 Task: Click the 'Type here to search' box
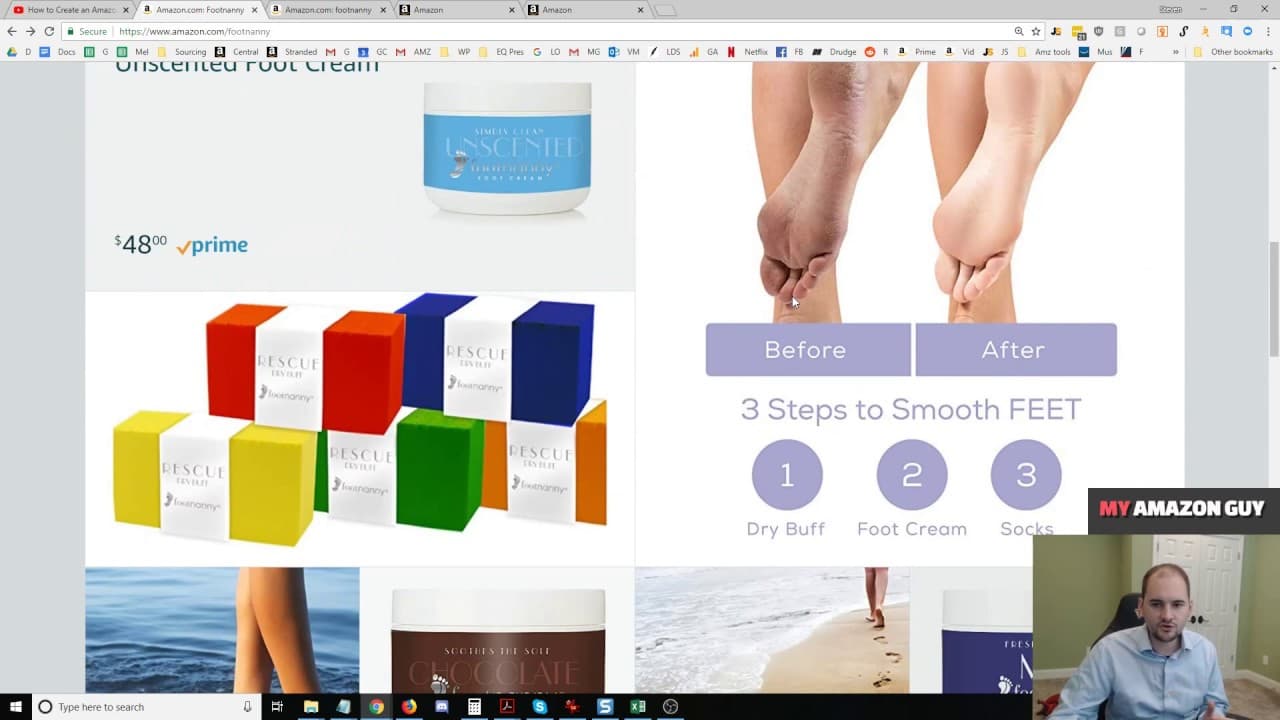(x=145, y=707)
